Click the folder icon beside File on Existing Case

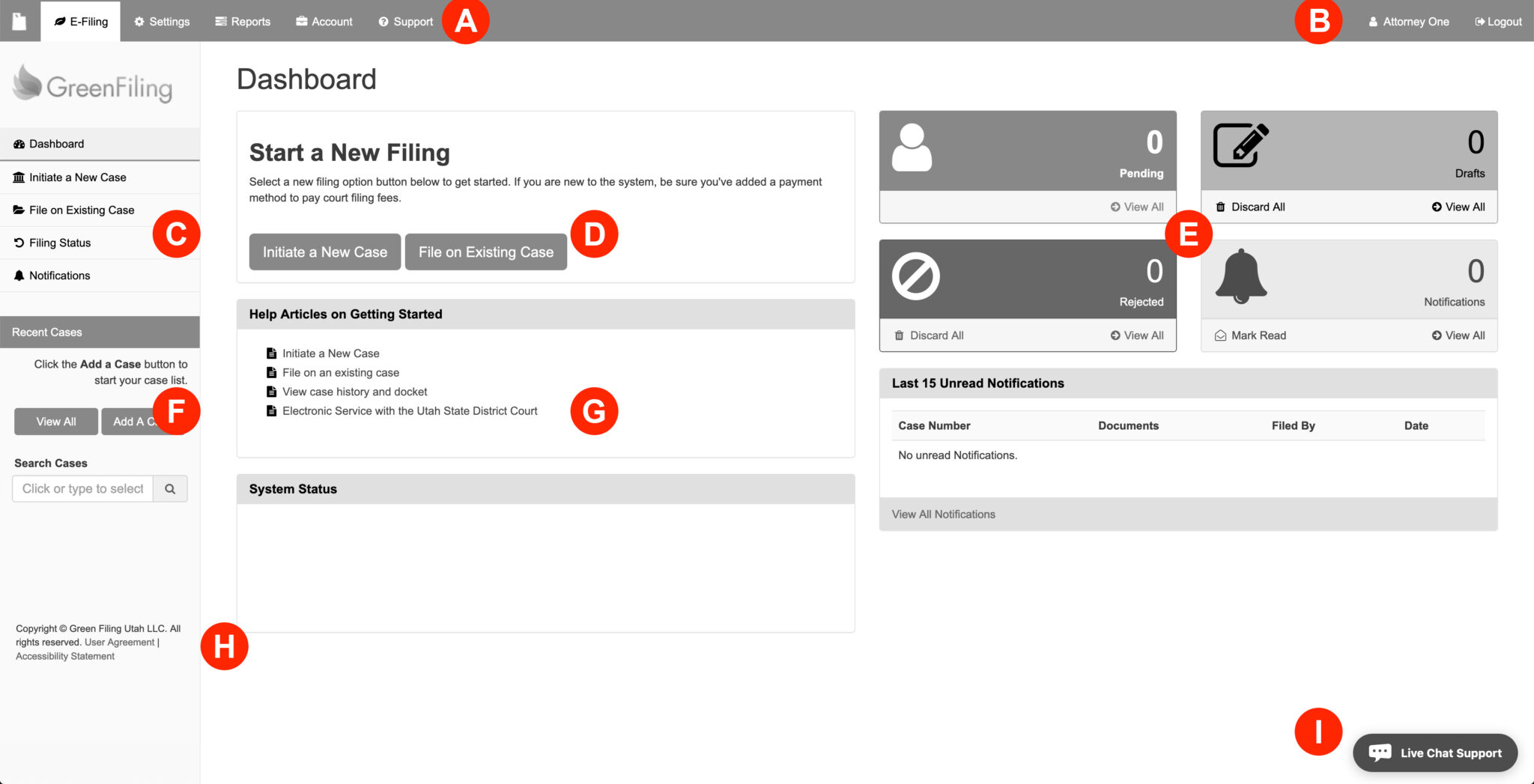point(18,210)
